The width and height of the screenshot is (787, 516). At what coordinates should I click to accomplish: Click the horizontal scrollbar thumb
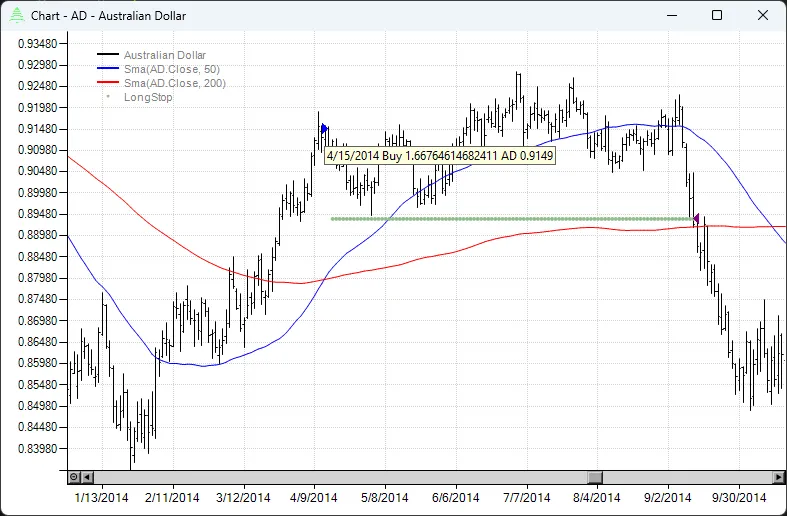[x=595, y=477]
